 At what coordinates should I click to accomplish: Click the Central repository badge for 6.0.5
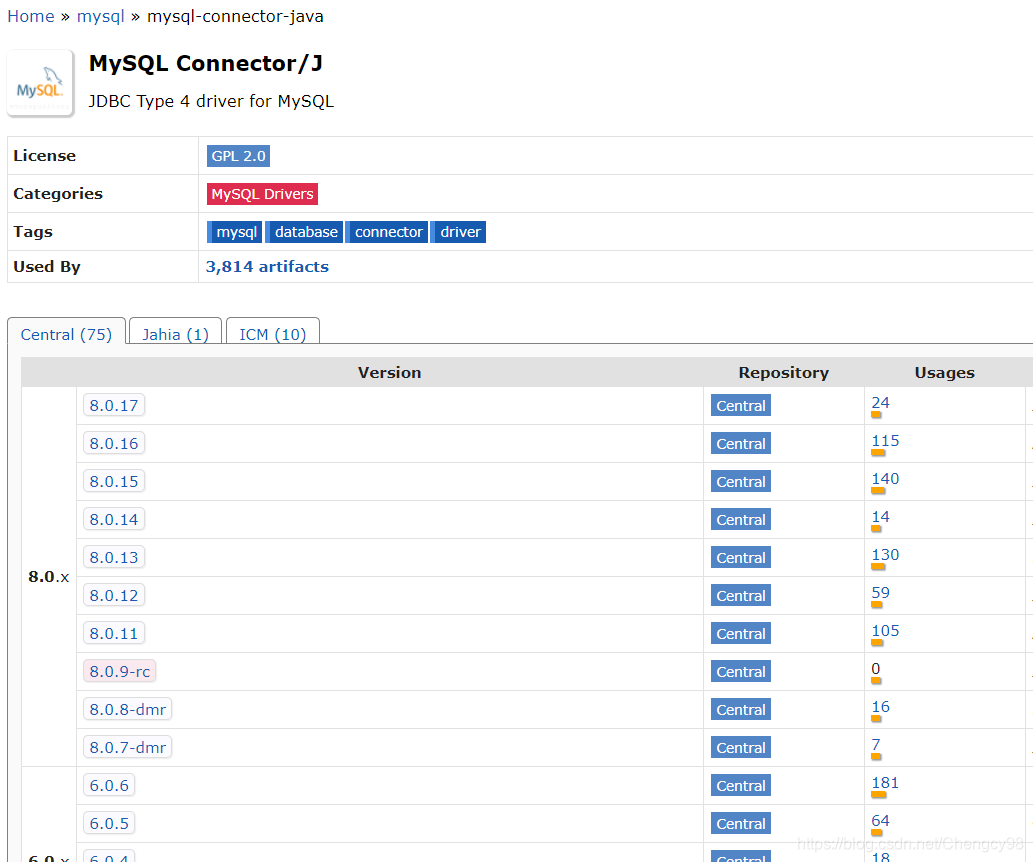pos(741,824)
